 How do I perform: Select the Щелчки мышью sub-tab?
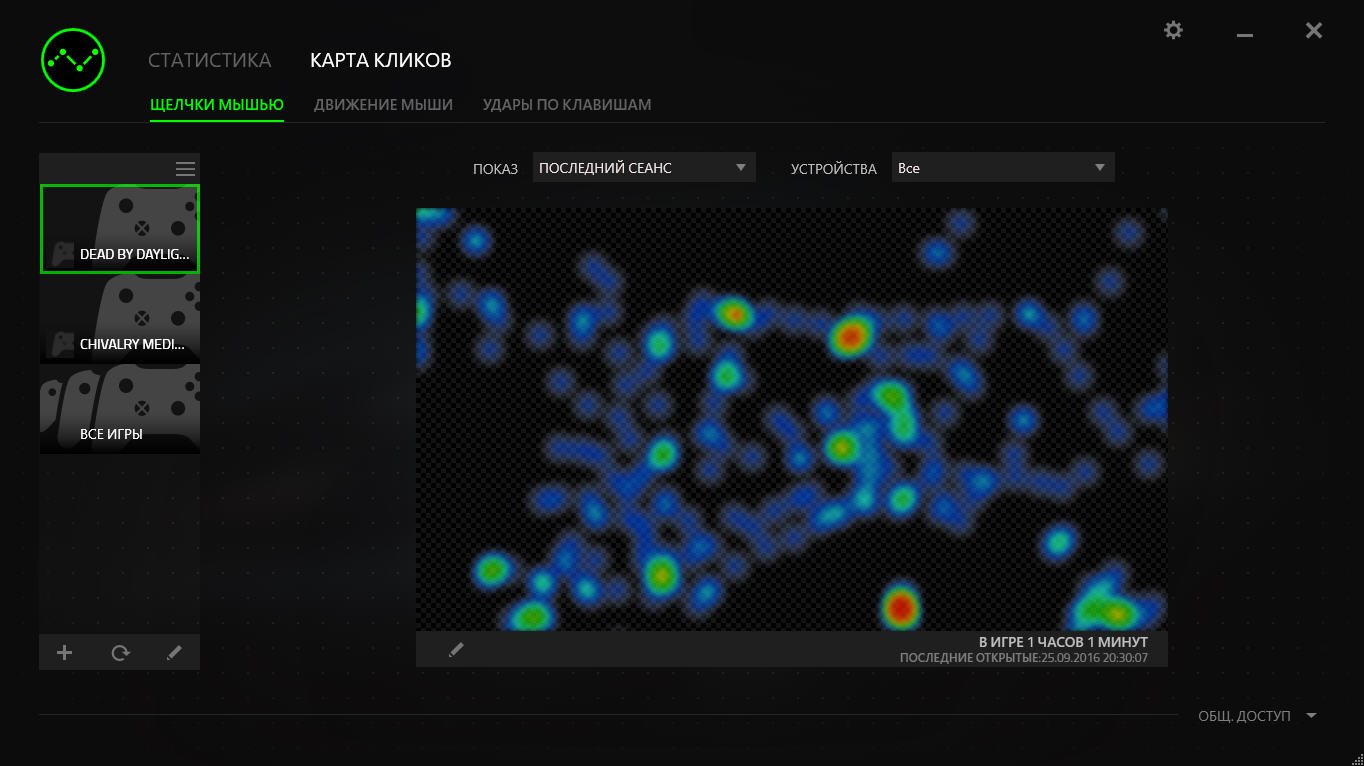[217, 104]
